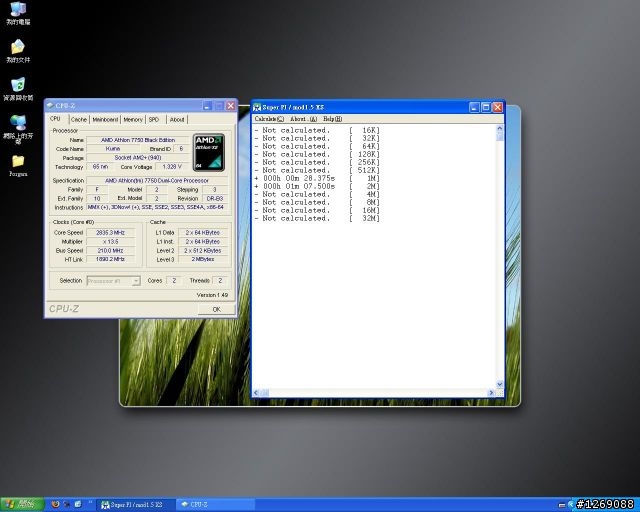This screenshot has height=512, width=640.
Task: Open the Calculate menu in Super PI
Action: tap(269, 119)
